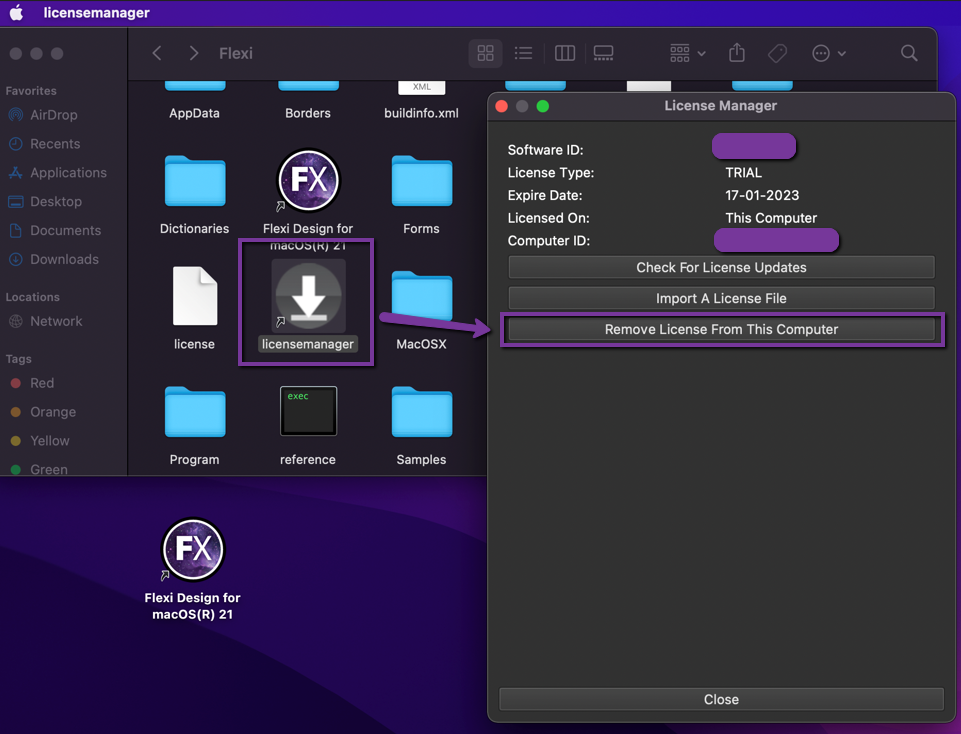The width and height of the screenshot is (961, 734).
Task: Click the Tags icon in Finder toolbar
Action: pos(777,53)
